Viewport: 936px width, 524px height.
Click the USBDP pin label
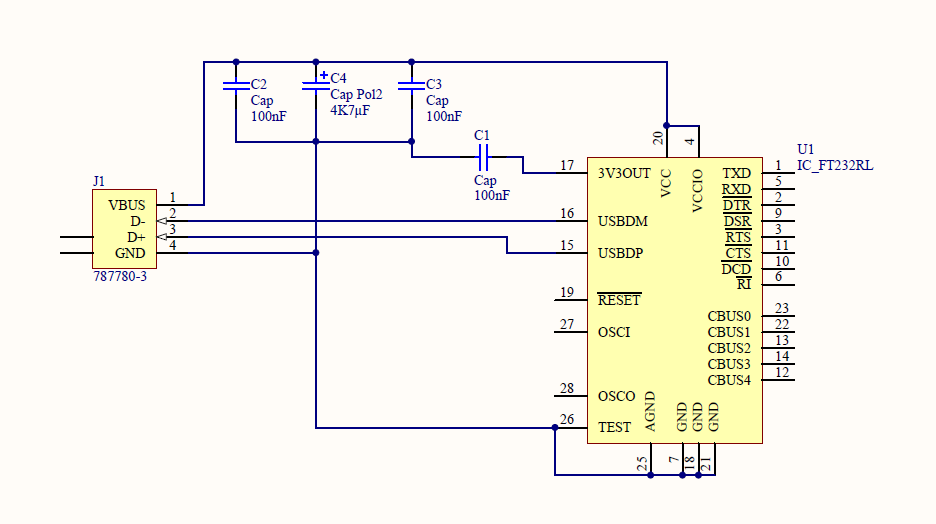coord(621,253)
